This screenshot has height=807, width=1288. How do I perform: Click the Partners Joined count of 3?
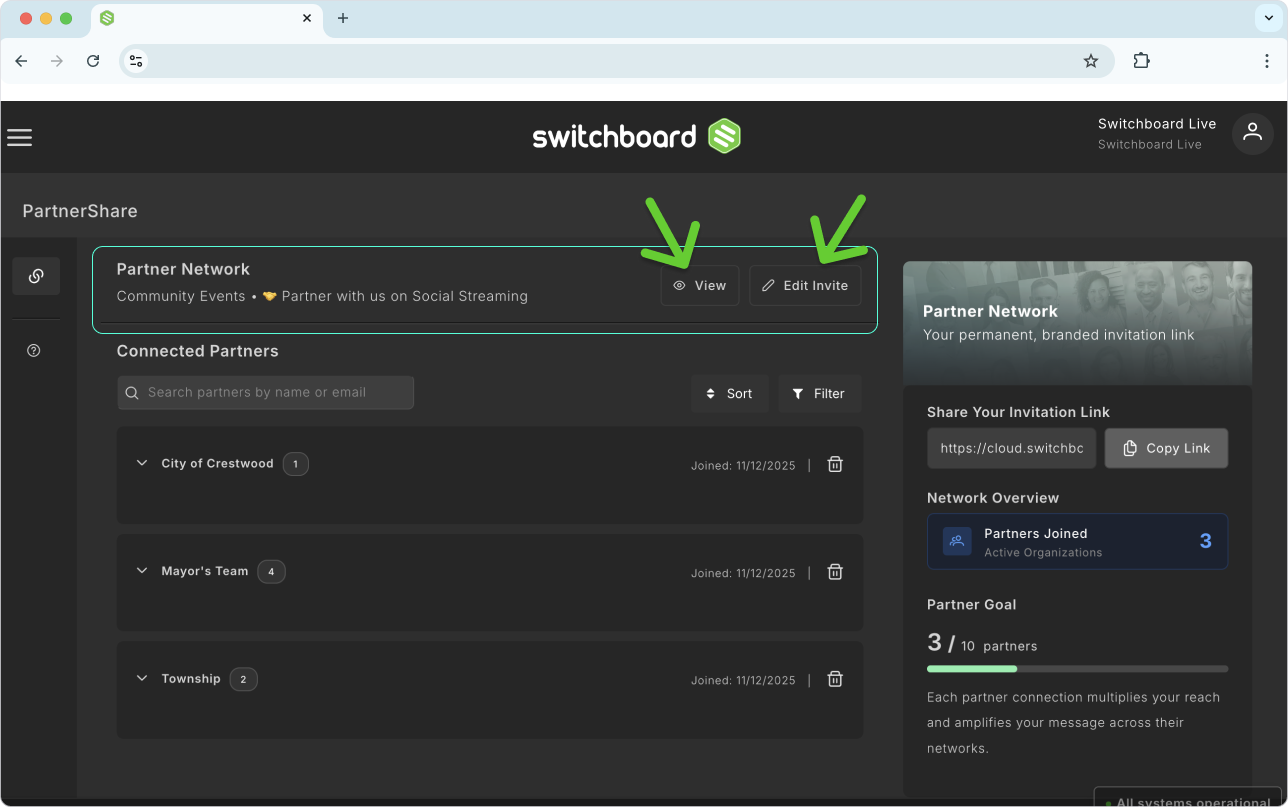click(x=1205, y=541)
